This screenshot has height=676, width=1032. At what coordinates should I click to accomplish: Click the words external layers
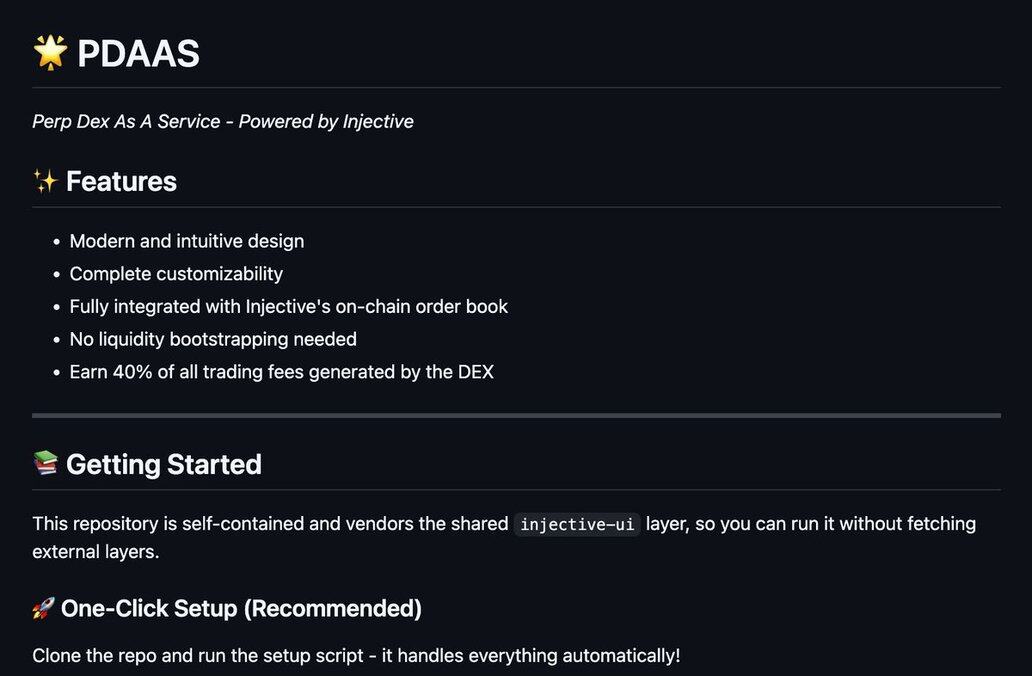[x=94, y=551]
